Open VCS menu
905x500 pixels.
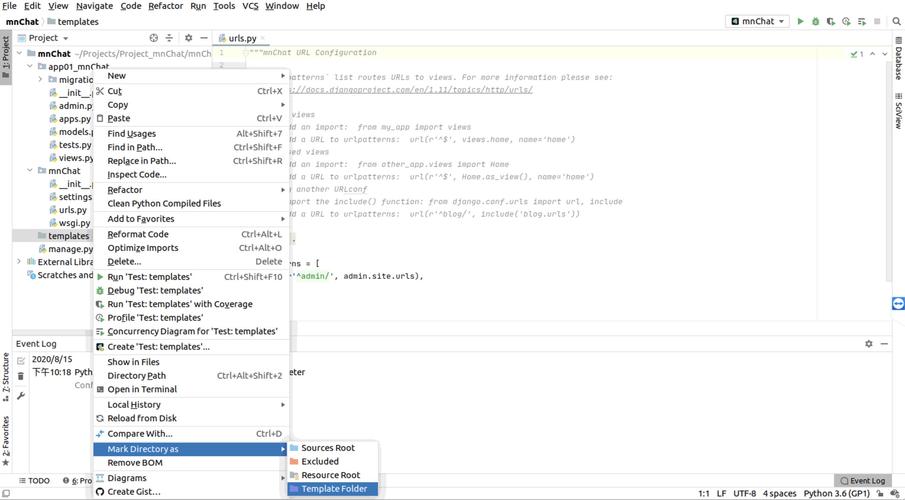click(x=250, y=6)
